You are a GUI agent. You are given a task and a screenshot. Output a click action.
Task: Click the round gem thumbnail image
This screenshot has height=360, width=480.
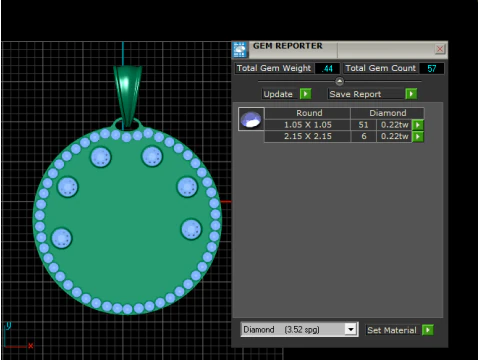click(251, 119)
